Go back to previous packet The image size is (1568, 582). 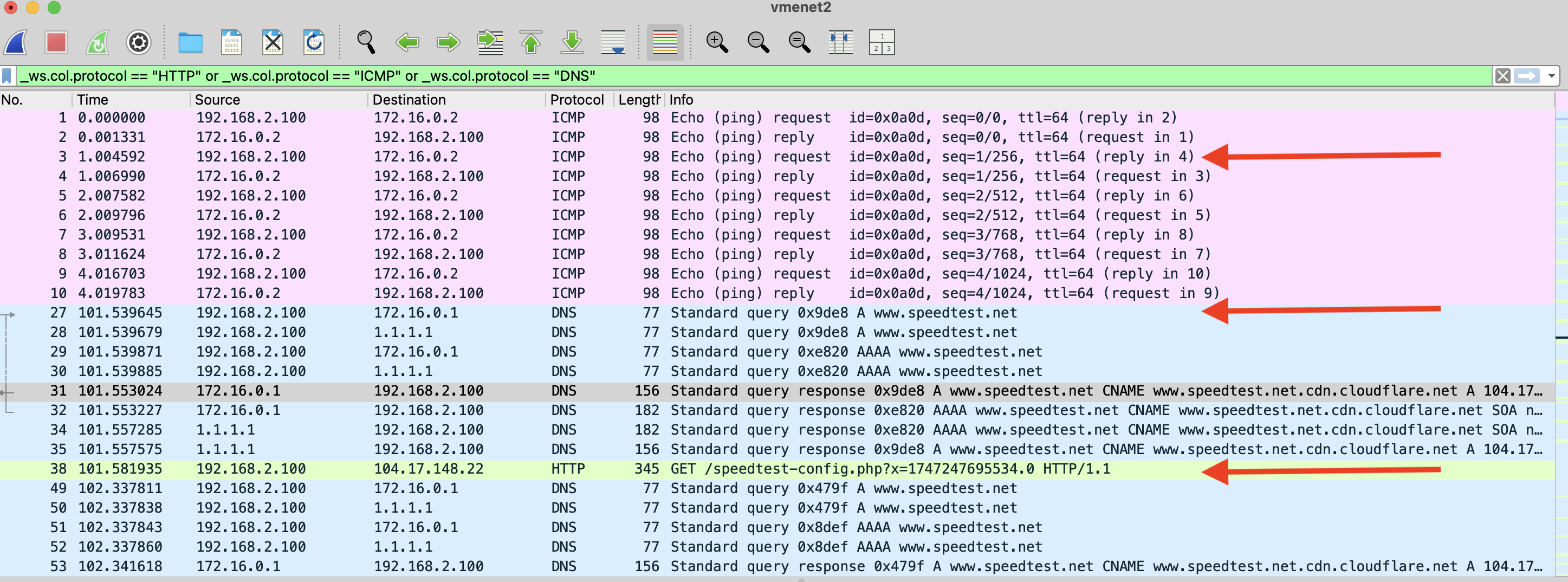407,43
